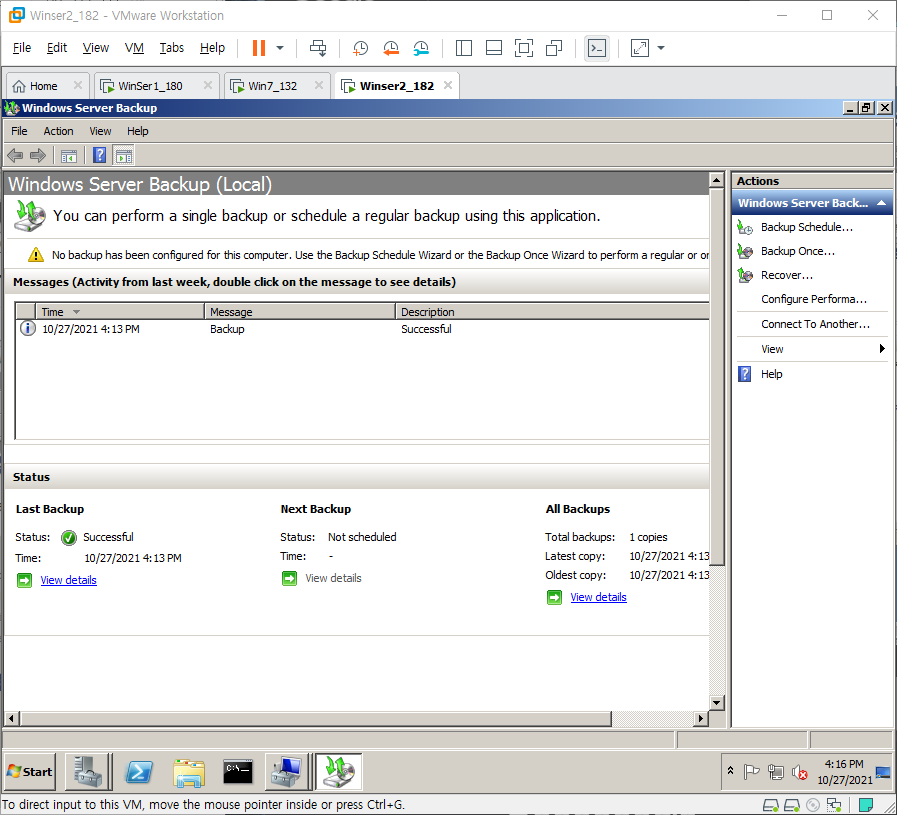Click View details under Last Backup
This screenshot has width=897, height=815.
69,580
